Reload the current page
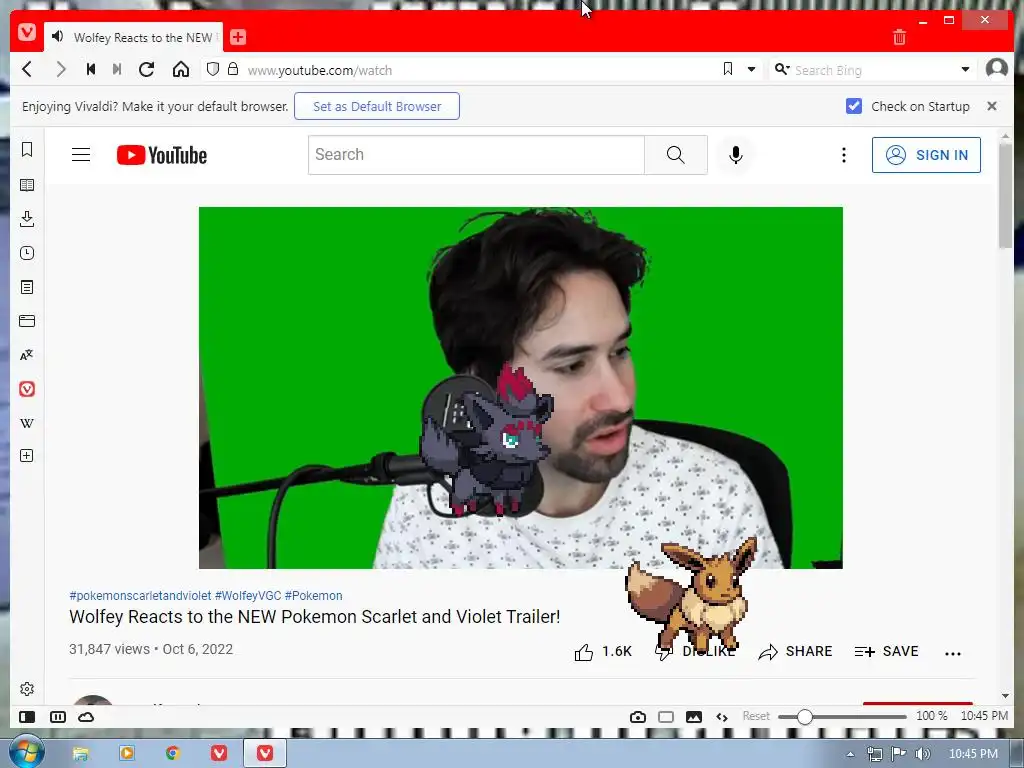Viewport: 1024px width, 768px height. 146,69
